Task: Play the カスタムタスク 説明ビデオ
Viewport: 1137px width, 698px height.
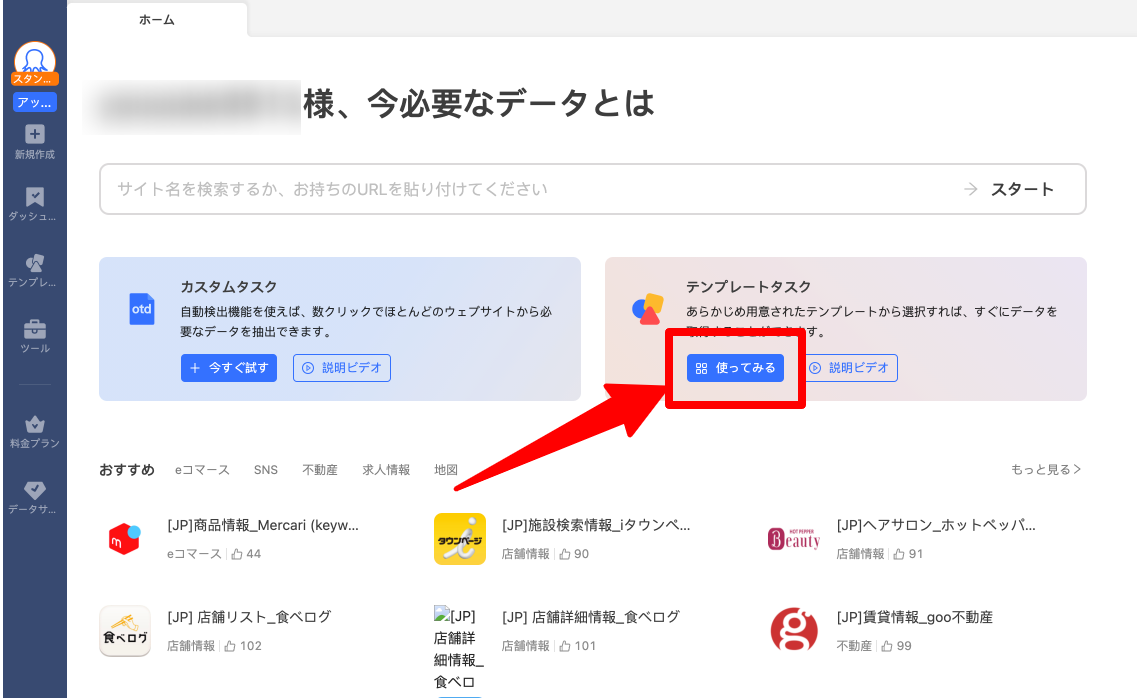Action: (x=342, y=368)
